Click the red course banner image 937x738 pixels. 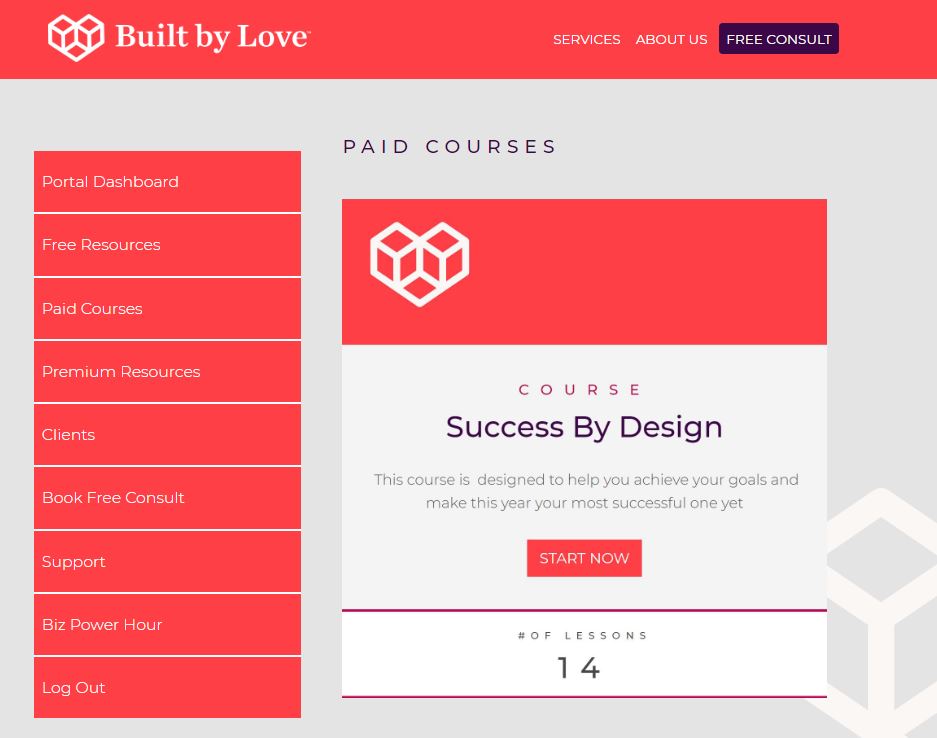pos(640,271)
